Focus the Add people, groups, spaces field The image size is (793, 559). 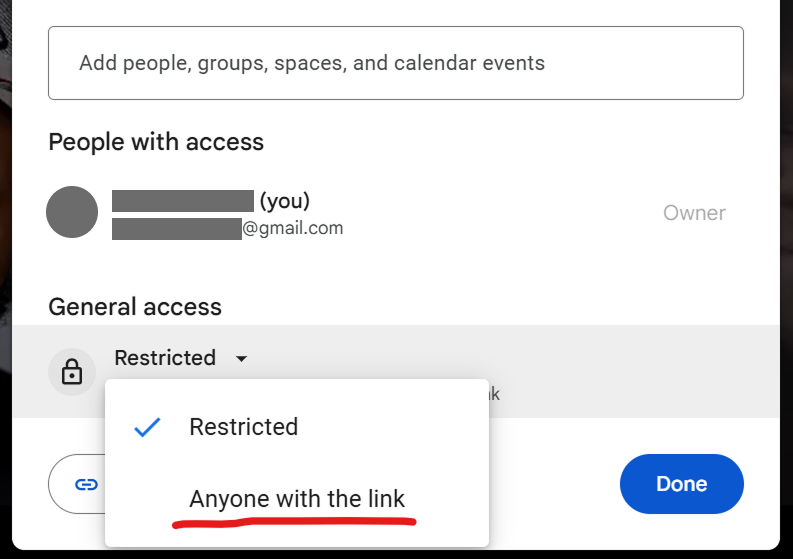[x=395, y=63]
